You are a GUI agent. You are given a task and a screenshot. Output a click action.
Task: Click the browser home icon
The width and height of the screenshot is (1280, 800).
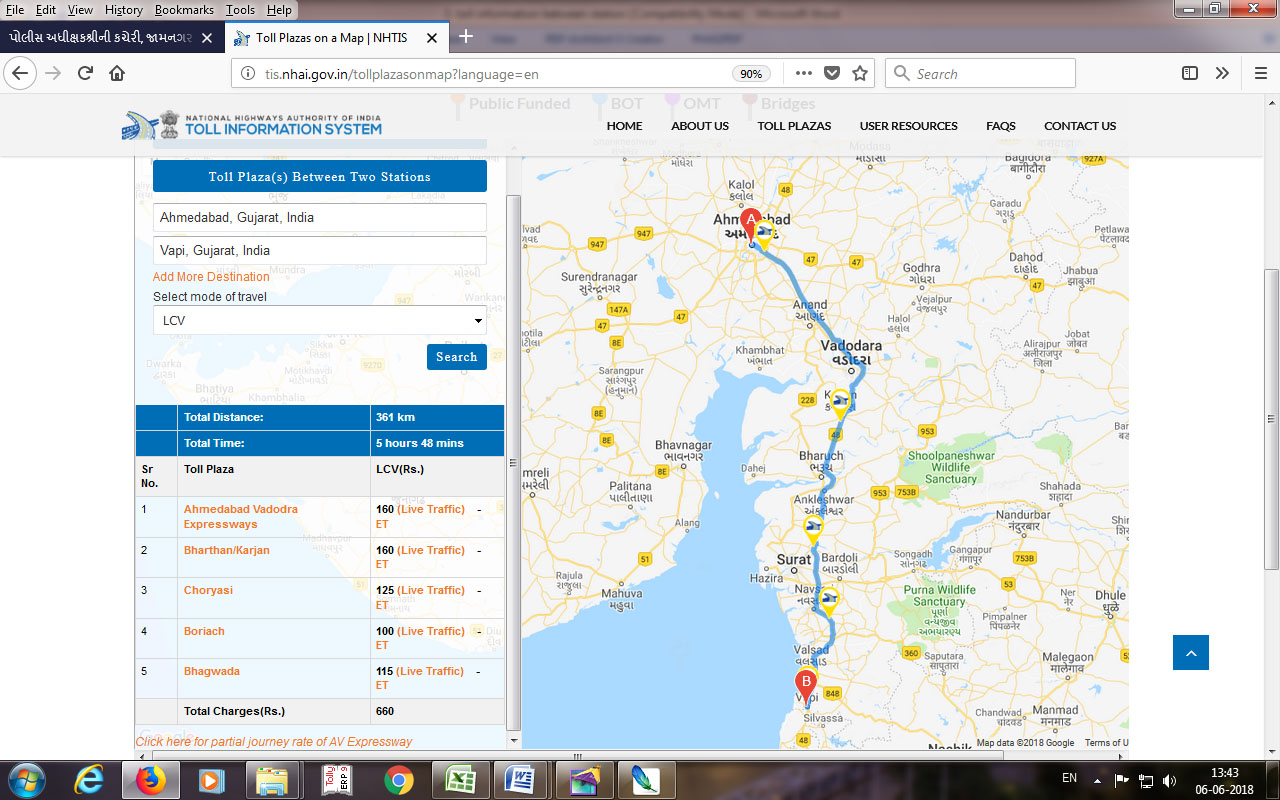[x=117, y=73]
